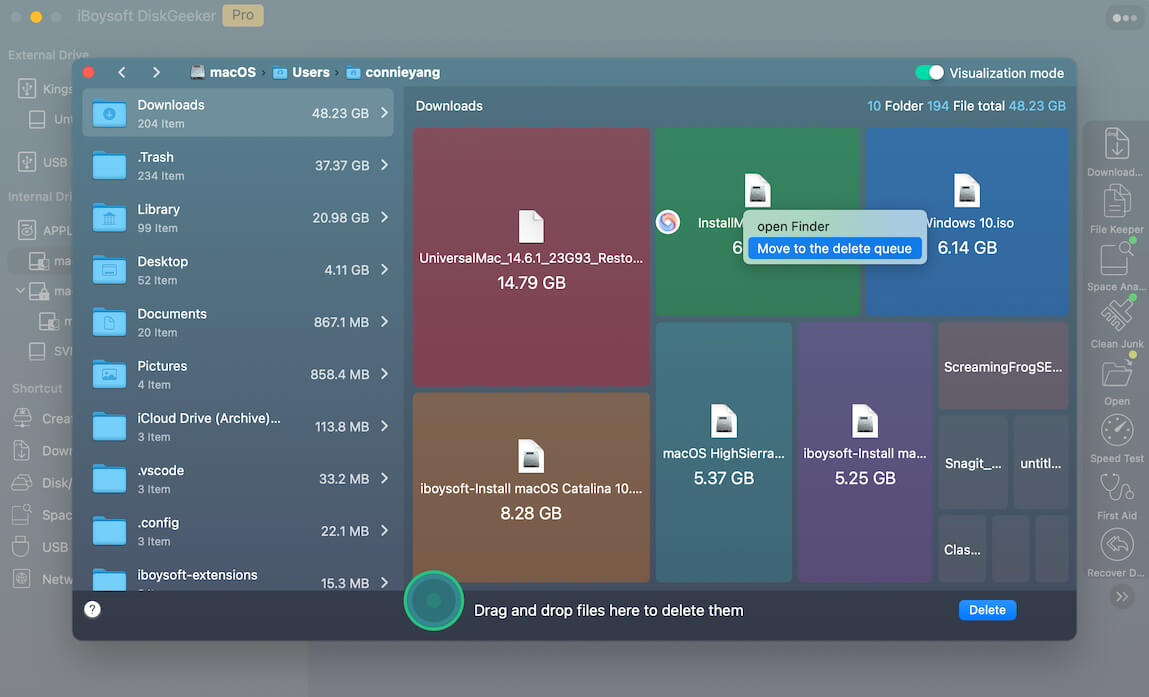Expand the Downloads folder chevron
Image resolution: width=1149 pixels, height=697 pixels.
[x=384, y=114]
